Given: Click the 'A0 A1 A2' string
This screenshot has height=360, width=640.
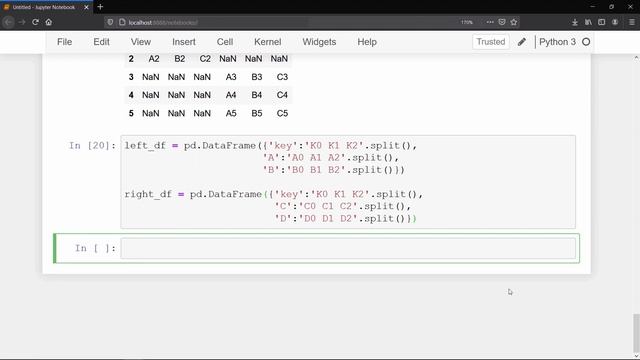Looking at the screenshot, I should [x=316, y=158].
